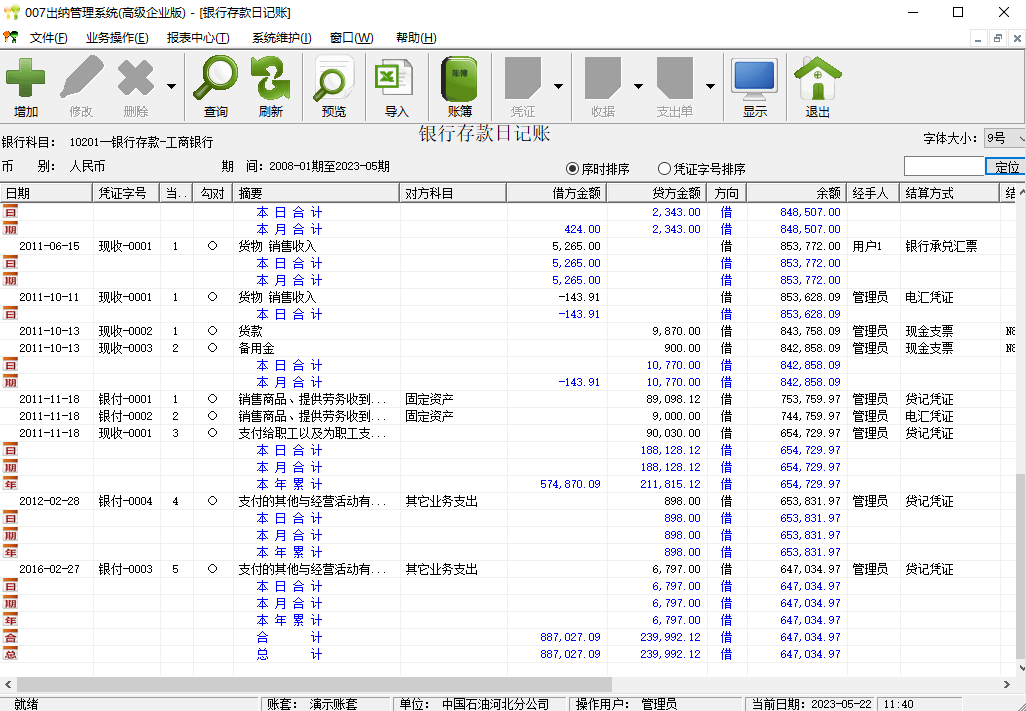Click the 显示 monitor icon

754,80
